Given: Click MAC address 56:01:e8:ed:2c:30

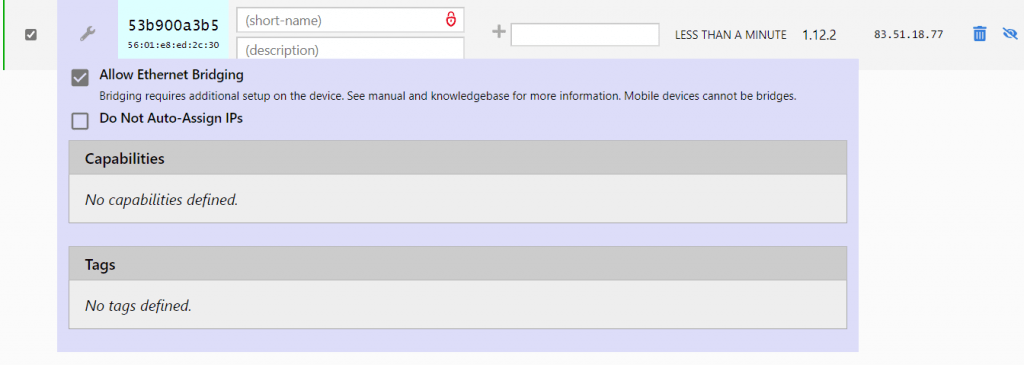Looking at the screenshot, I should pyautogui.click(x=173, y=45).
